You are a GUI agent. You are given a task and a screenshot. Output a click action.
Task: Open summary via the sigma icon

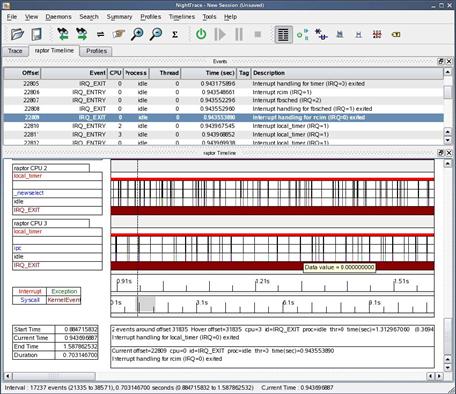point(175,34)
